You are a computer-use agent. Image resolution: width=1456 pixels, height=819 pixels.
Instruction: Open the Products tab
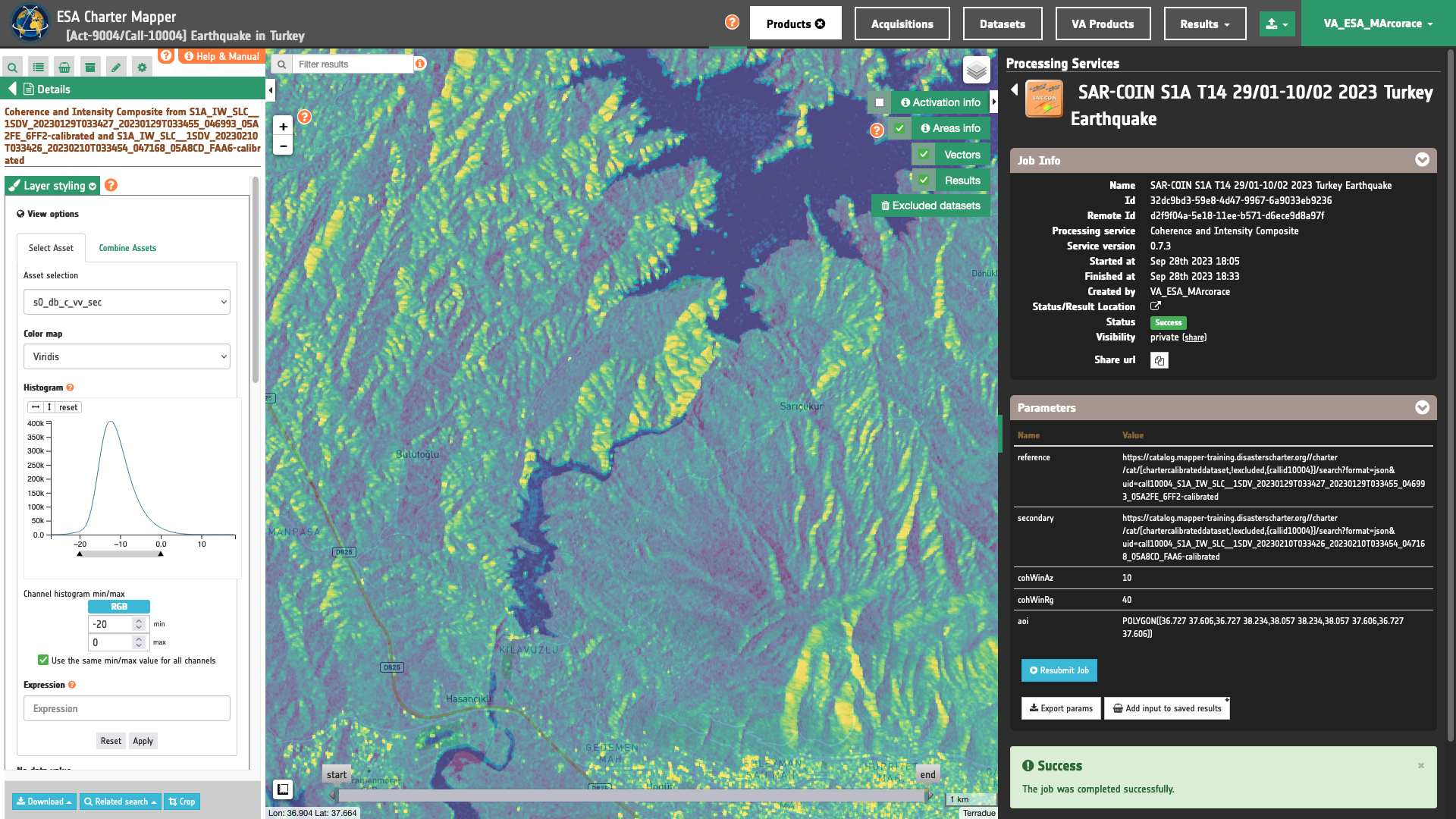click(795, 24)
